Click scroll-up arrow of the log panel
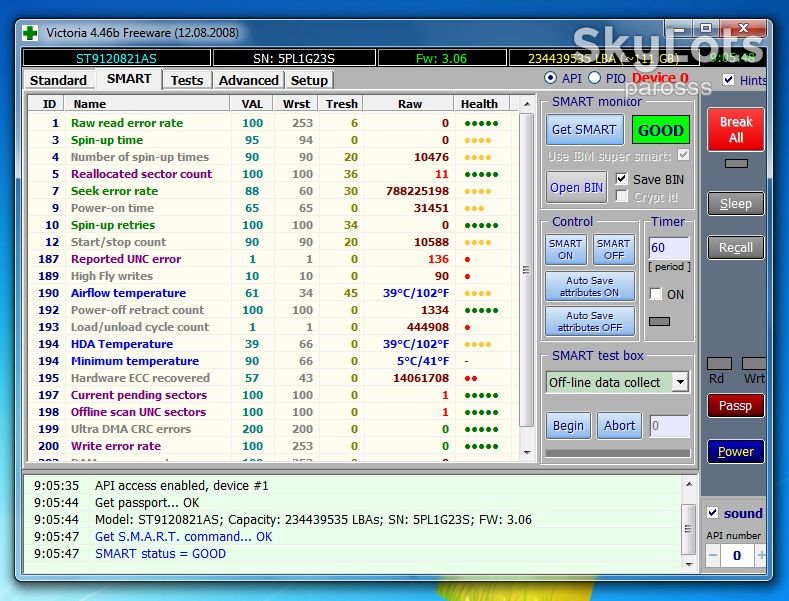 pyautogui.click(x=689, y=484)
